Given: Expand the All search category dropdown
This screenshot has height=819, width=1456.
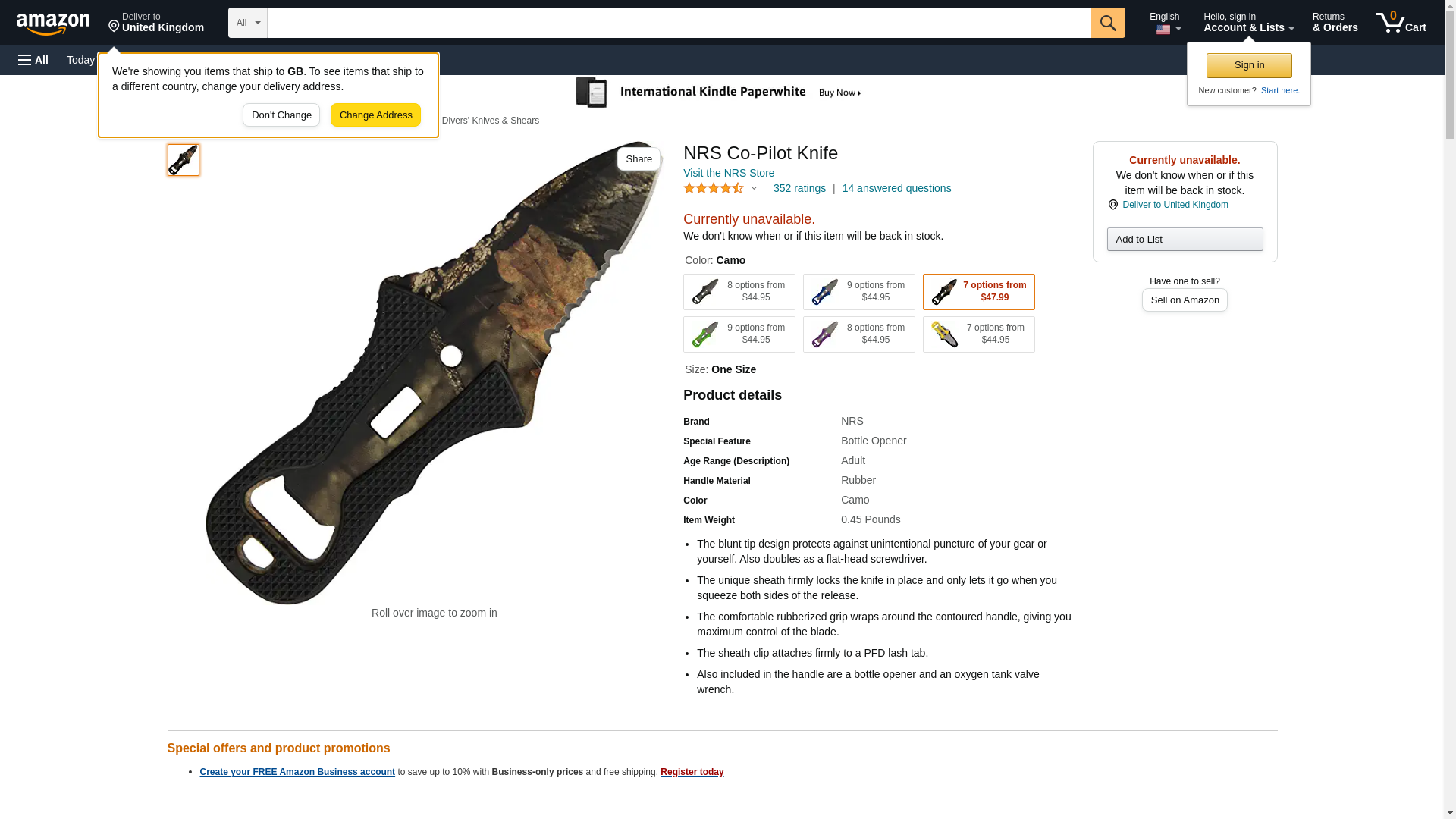Looking at the screenshot, I should pyautogui.click(x=247, y=23).
